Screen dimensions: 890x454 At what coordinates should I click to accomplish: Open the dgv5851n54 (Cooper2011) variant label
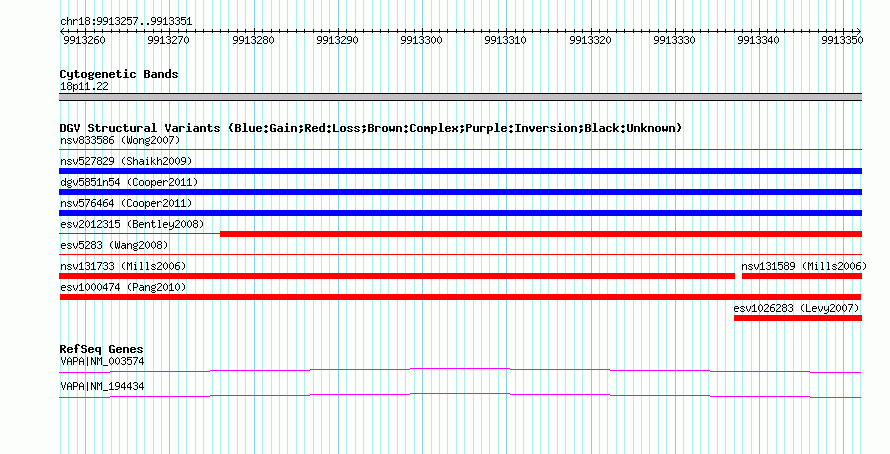tap(129, 182)
